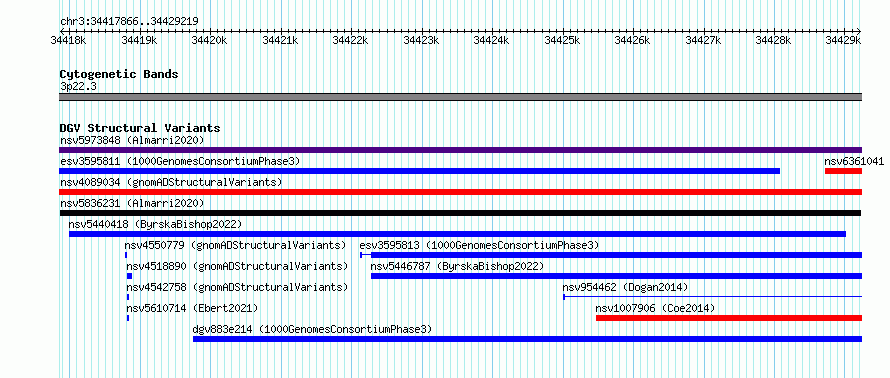Click the 34429k ruler position
890x378 pixels.
(844, 40)
